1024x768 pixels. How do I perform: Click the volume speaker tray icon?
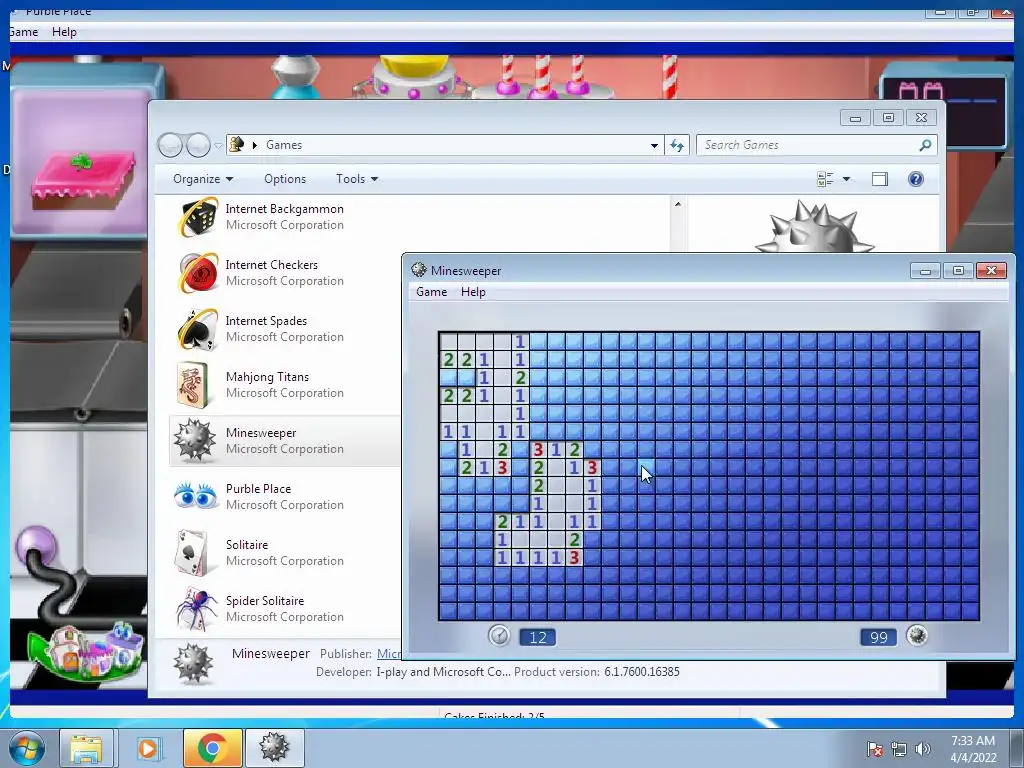[923, 749]
